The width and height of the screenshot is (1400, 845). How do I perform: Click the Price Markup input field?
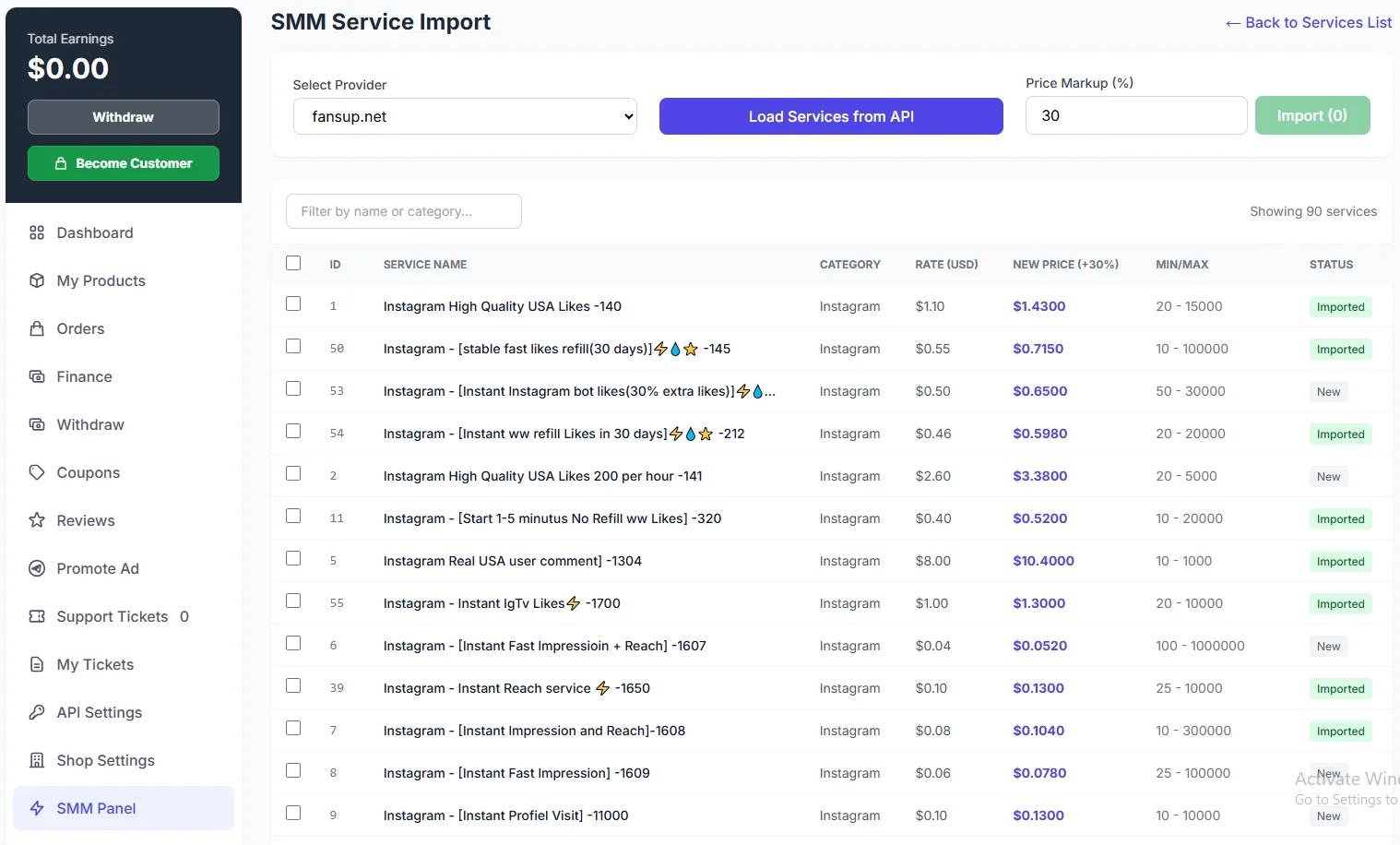click(1136, 115)
